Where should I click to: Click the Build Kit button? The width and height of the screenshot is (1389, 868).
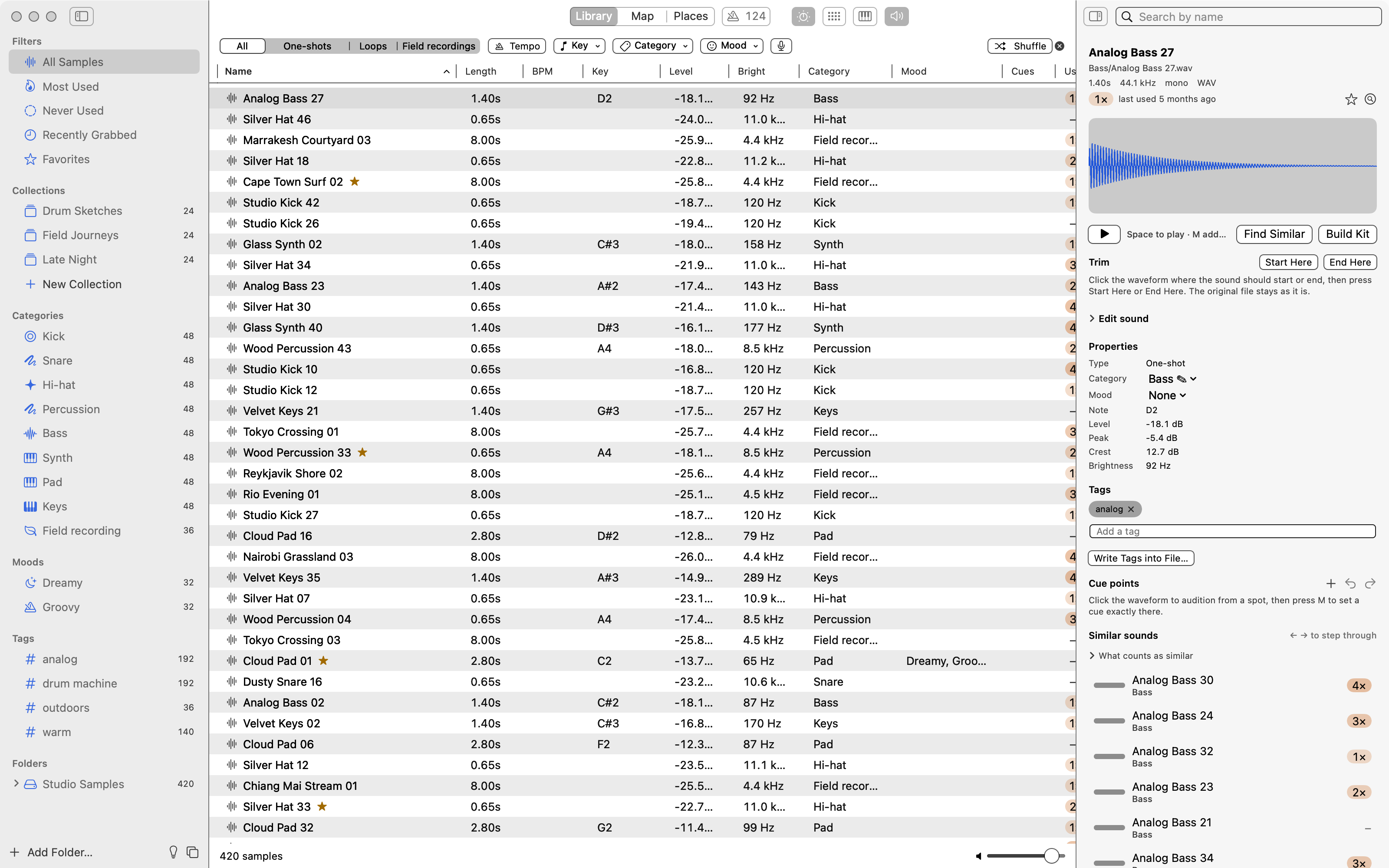[x=1347, y=234]
